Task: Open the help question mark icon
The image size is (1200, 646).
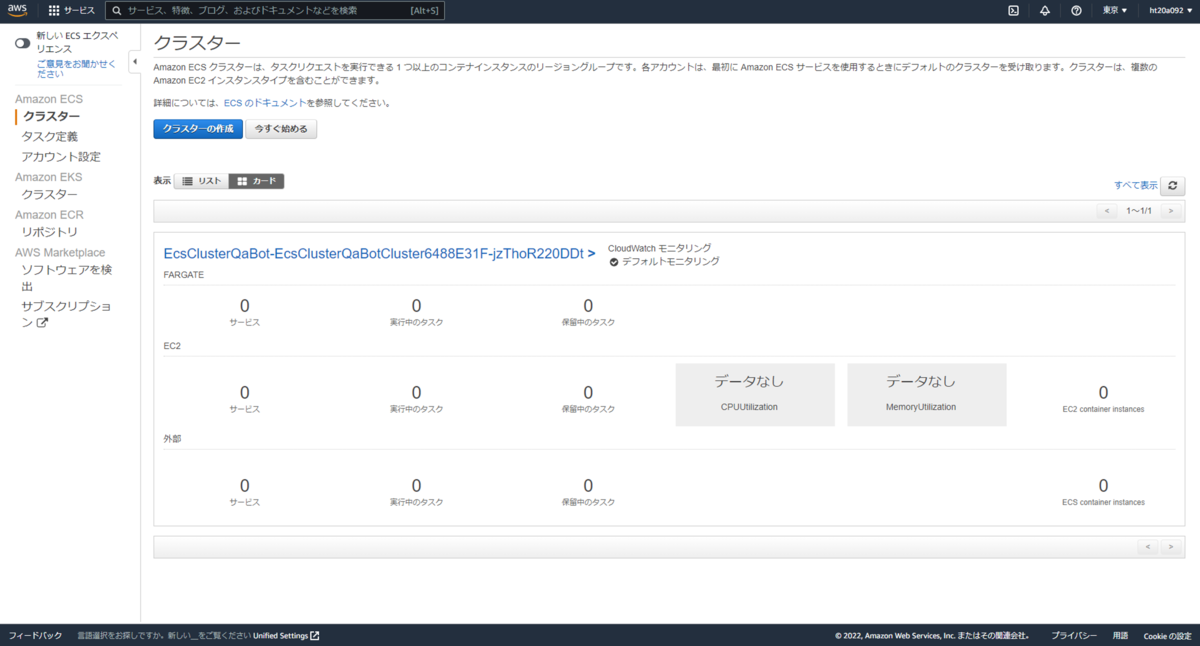Action: pos(1076,10)
